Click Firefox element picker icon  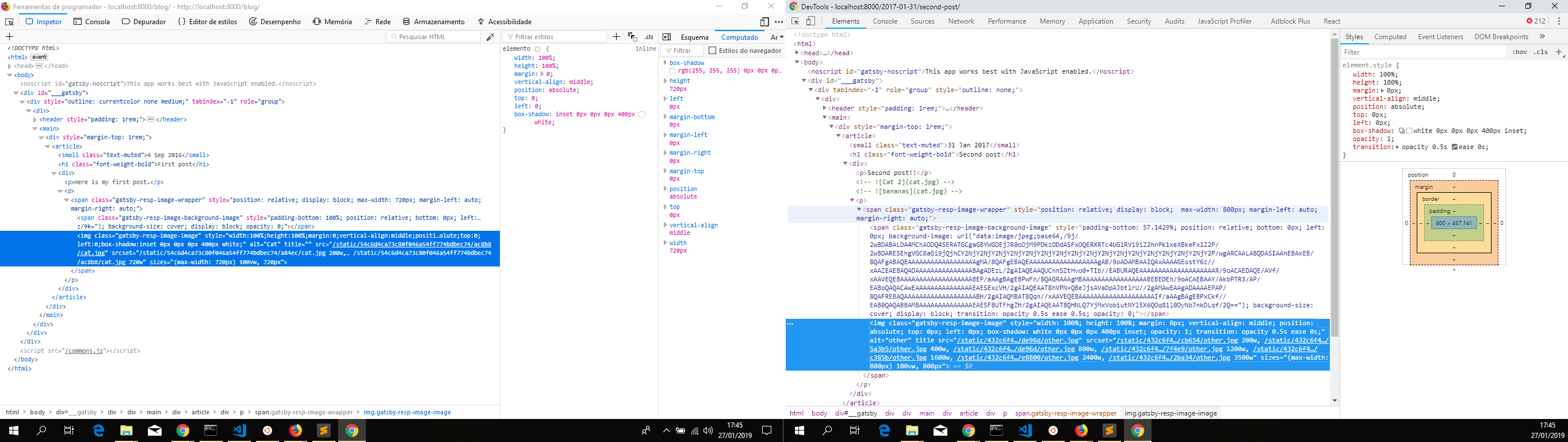coord(9,22)
